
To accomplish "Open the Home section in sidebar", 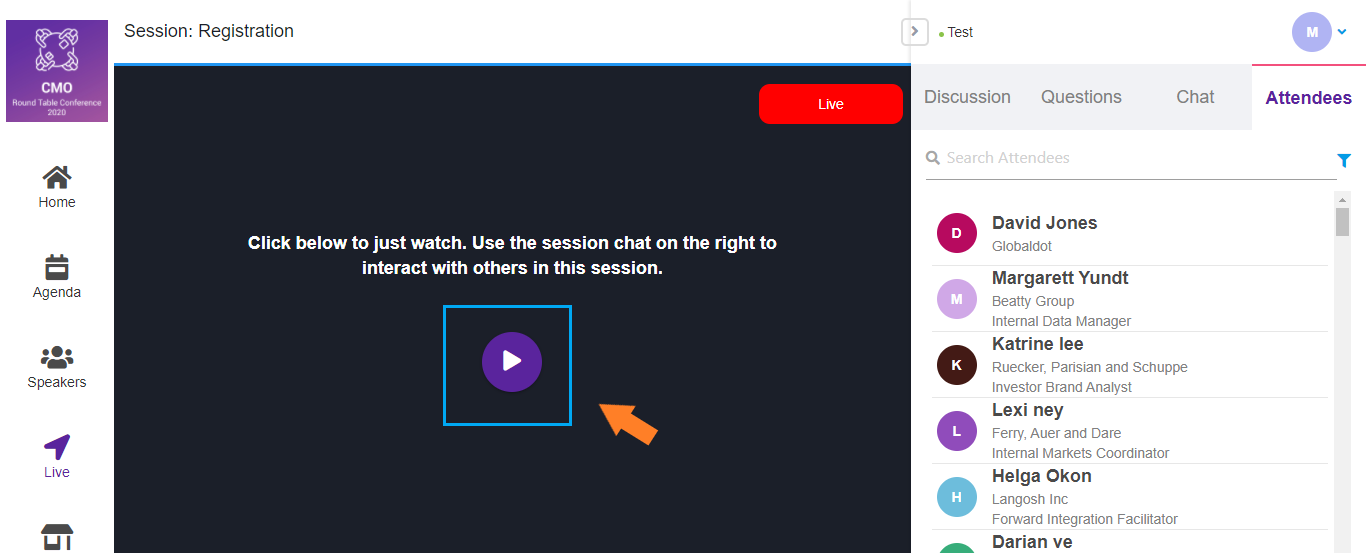I will [x=57, y=187].
